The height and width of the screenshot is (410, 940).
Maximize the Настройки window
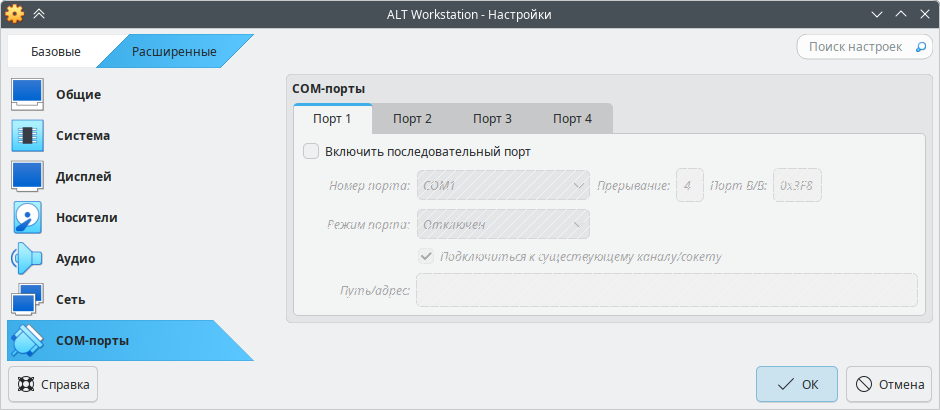(901, 14)
